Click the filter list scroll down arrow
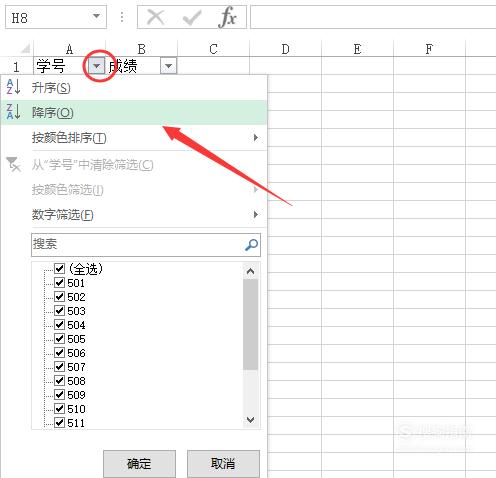The height and width of the screenshot is (478, 496). (251, 420)
